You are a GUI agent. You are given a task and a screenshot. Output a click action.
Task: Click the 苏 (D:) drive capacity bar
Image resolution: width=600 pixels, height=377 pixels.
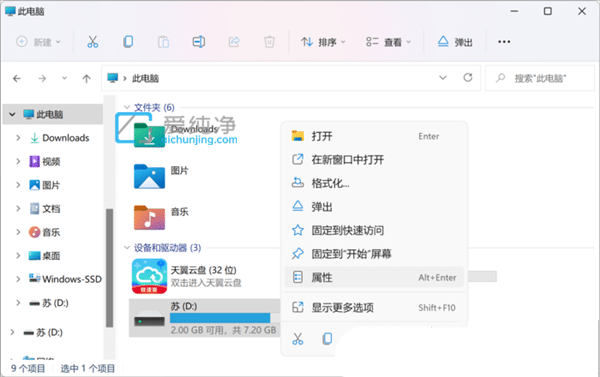tap(225, 318)
